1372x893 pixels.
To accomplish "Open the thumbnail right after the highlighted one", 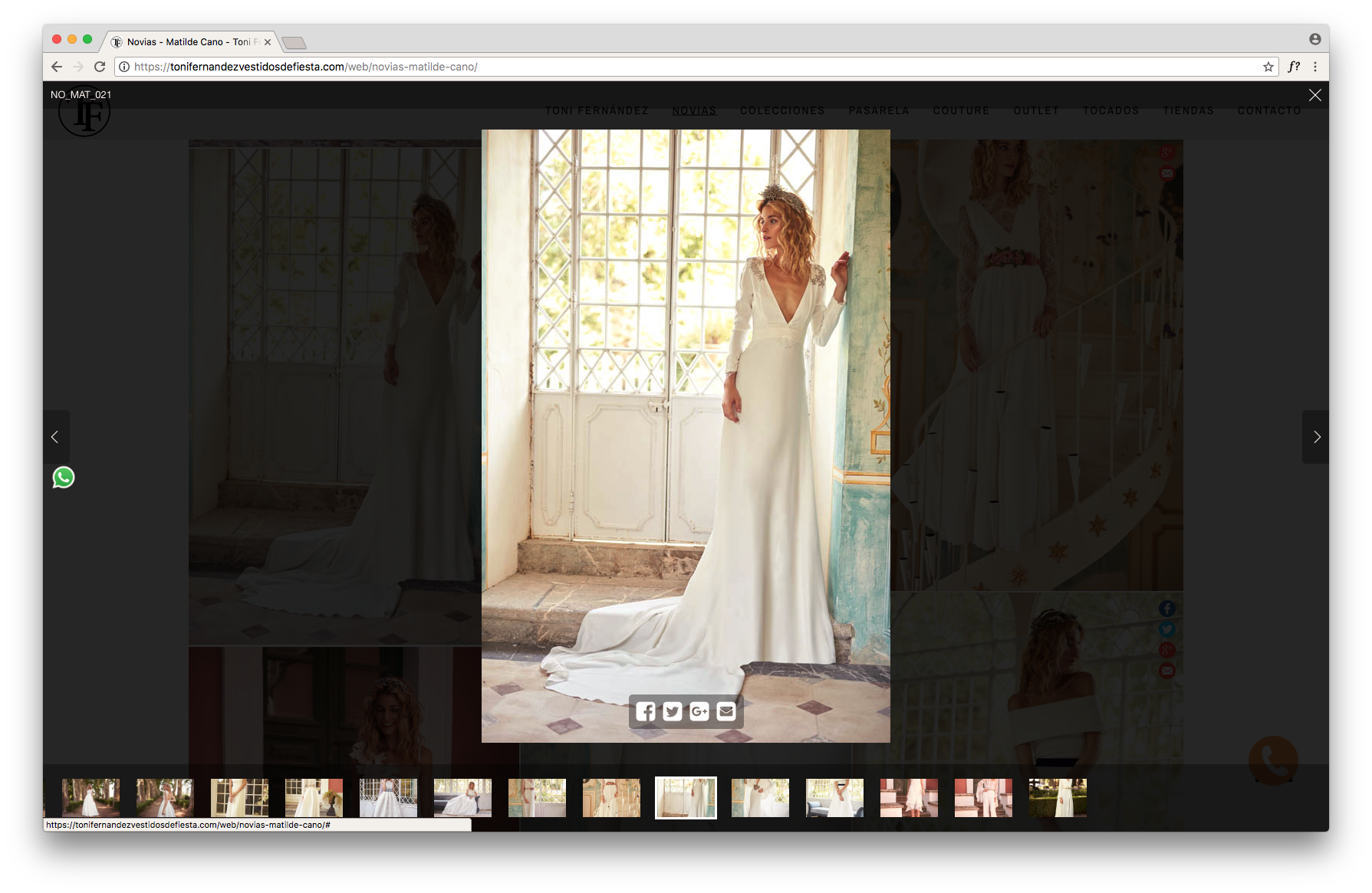I will pos(760,798).
